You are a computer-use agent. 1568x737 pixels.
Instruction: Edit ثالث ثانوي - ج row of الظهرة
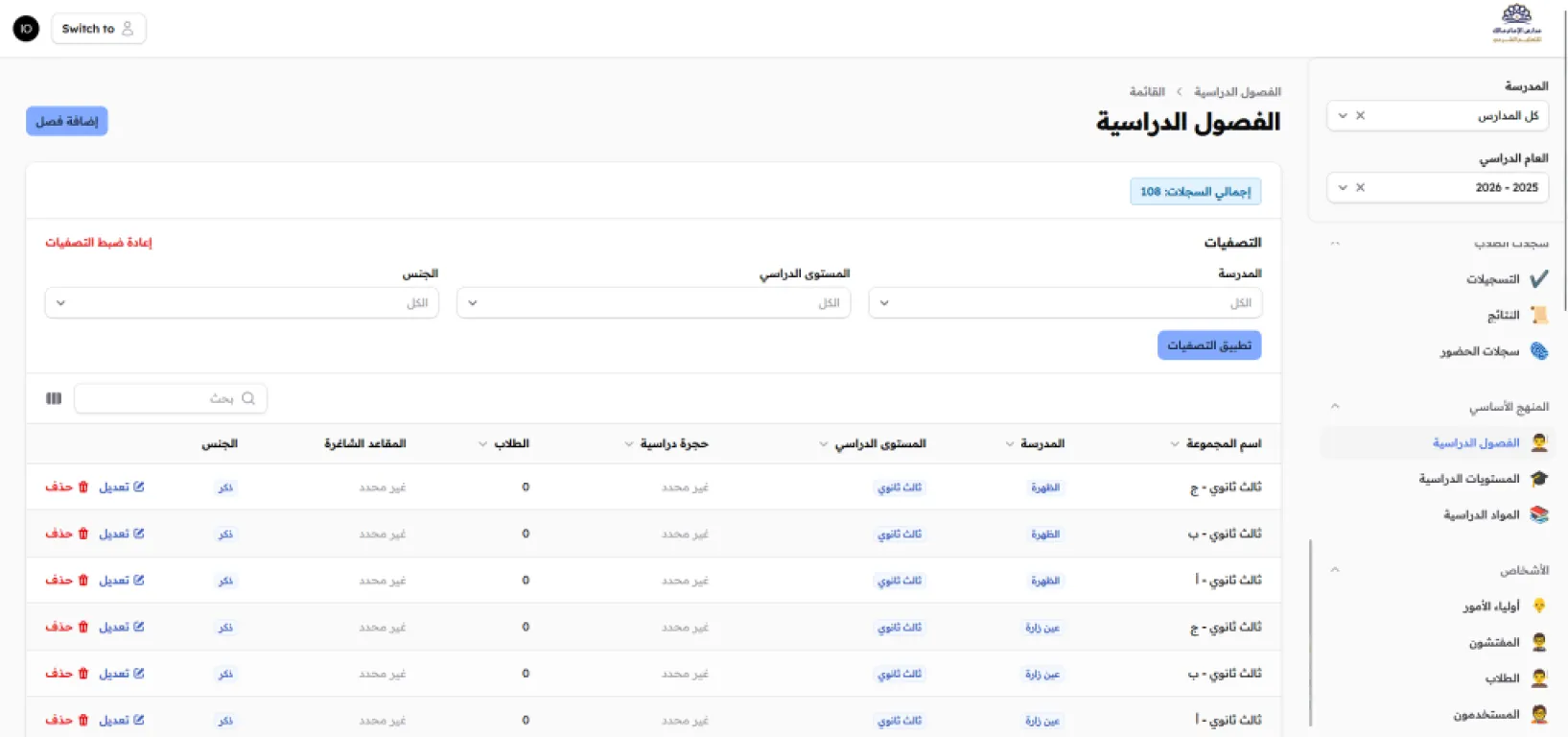[x=122, y=487]
